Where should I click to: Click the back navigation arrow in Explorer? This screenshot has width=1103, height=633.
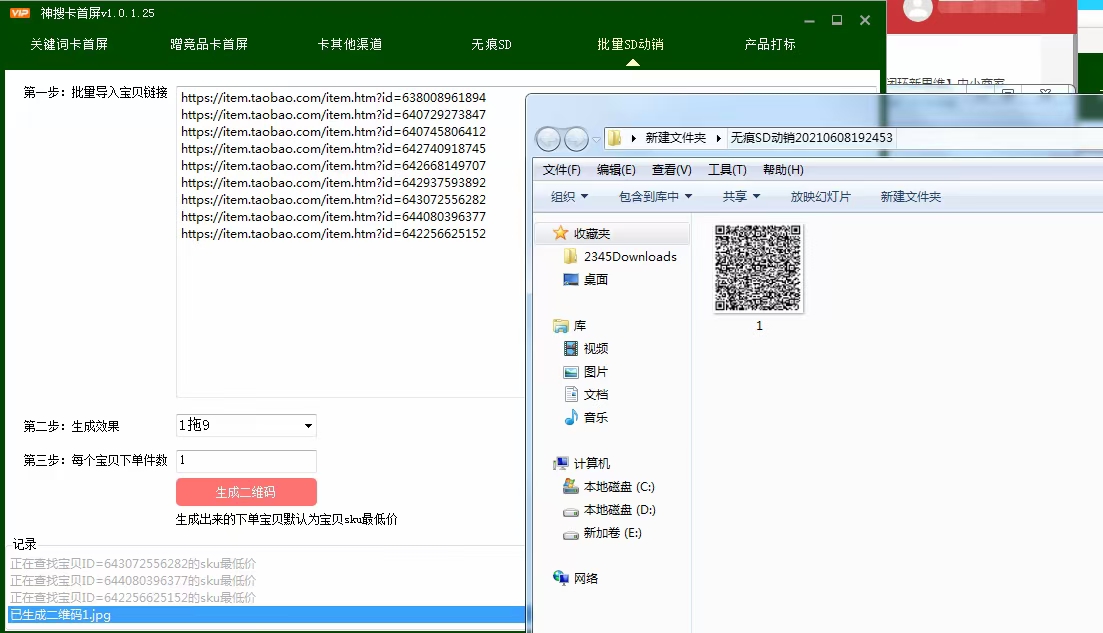tap(548, 138)
